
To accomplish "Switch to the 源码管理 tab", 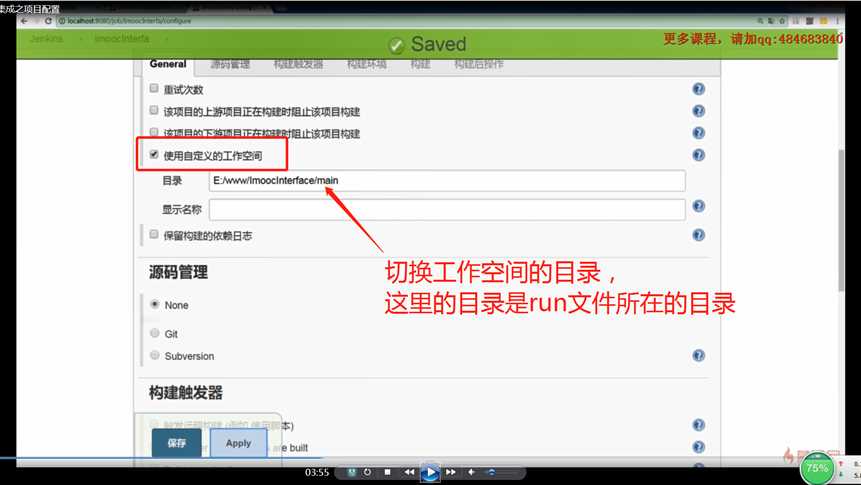I will tap(230, 64).
